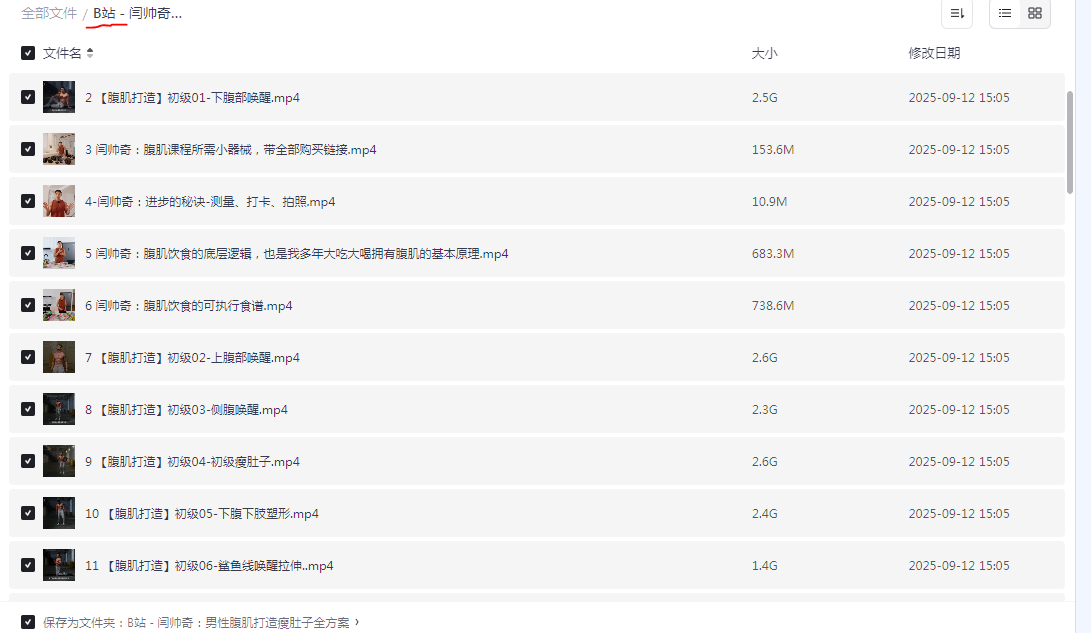The width and height of the screenshot is (1091, 633).
Task: Click the B站 - 闫帅奇 breadcrumb folder
Action: pyautogui.click(x=137, y=13)
